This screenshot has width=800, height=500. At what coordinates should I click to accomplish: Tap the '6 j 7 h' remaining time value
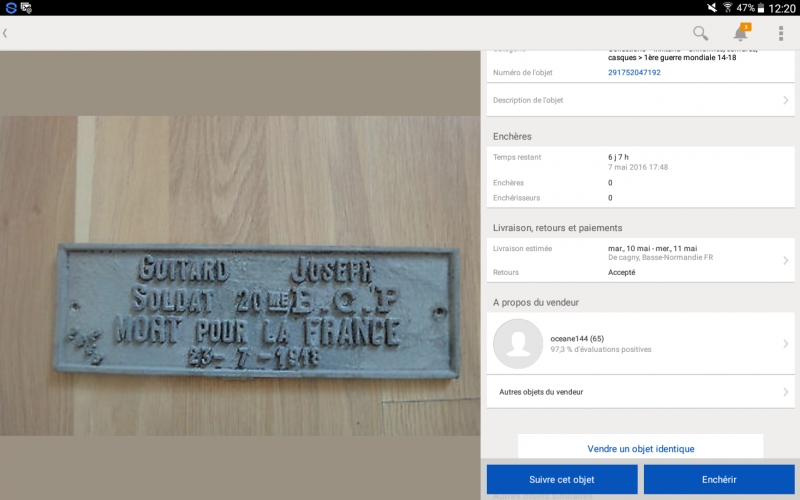(x=618, y=157)
